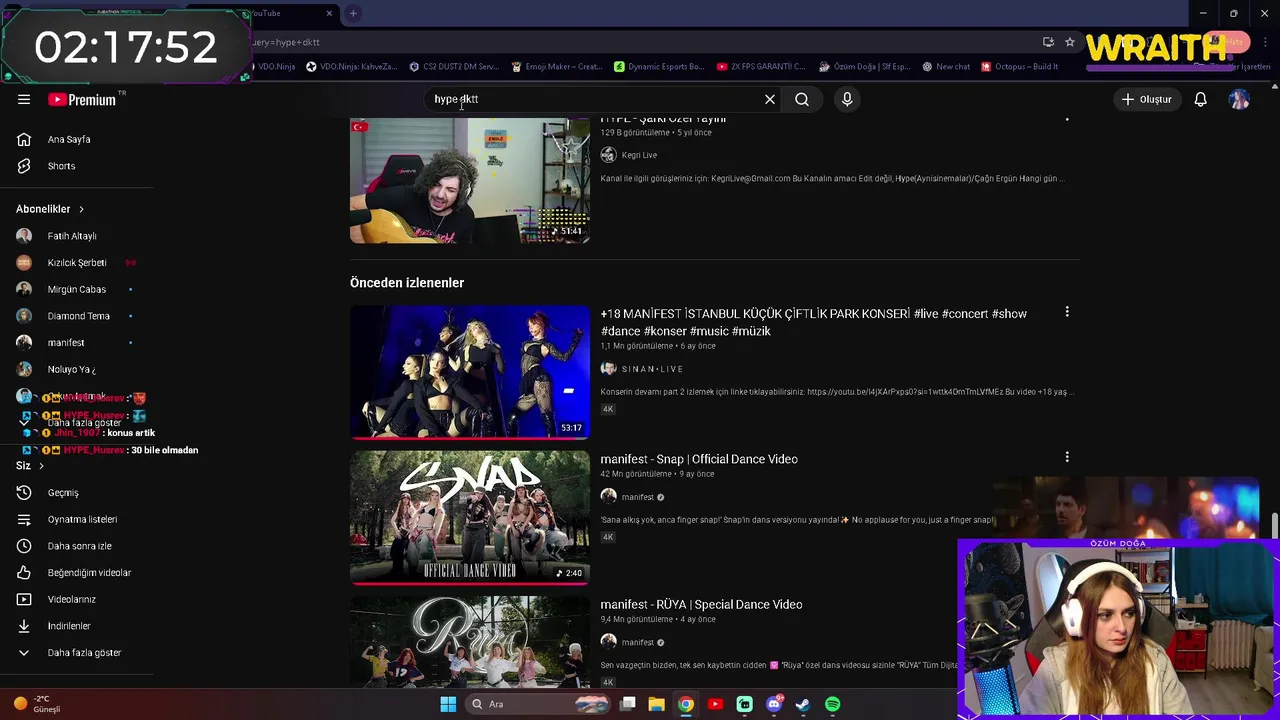Open Noluyo Ya ¿ subscription channel

[x=70, y=369]
